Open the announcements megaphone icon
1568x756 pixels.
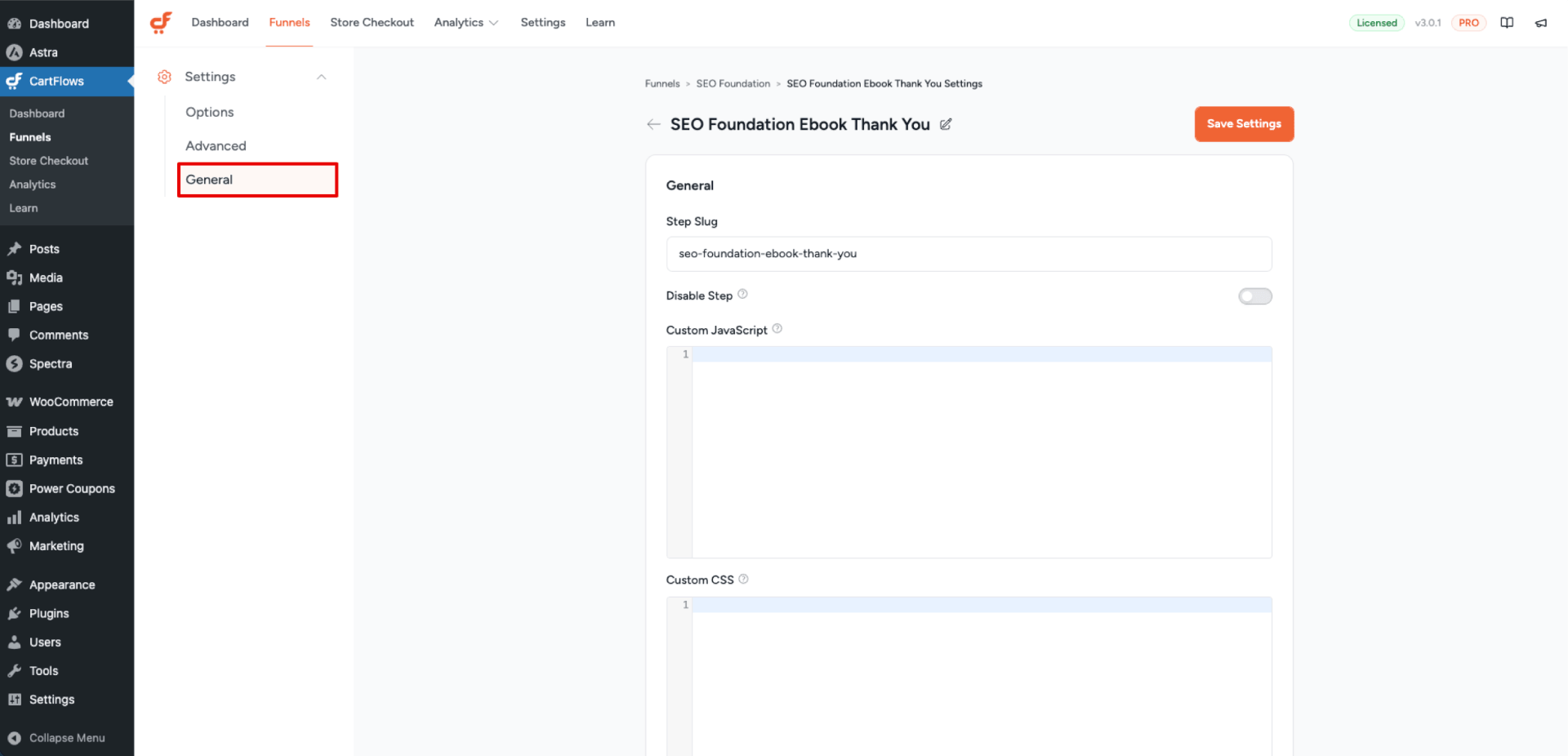[1541, 23]
